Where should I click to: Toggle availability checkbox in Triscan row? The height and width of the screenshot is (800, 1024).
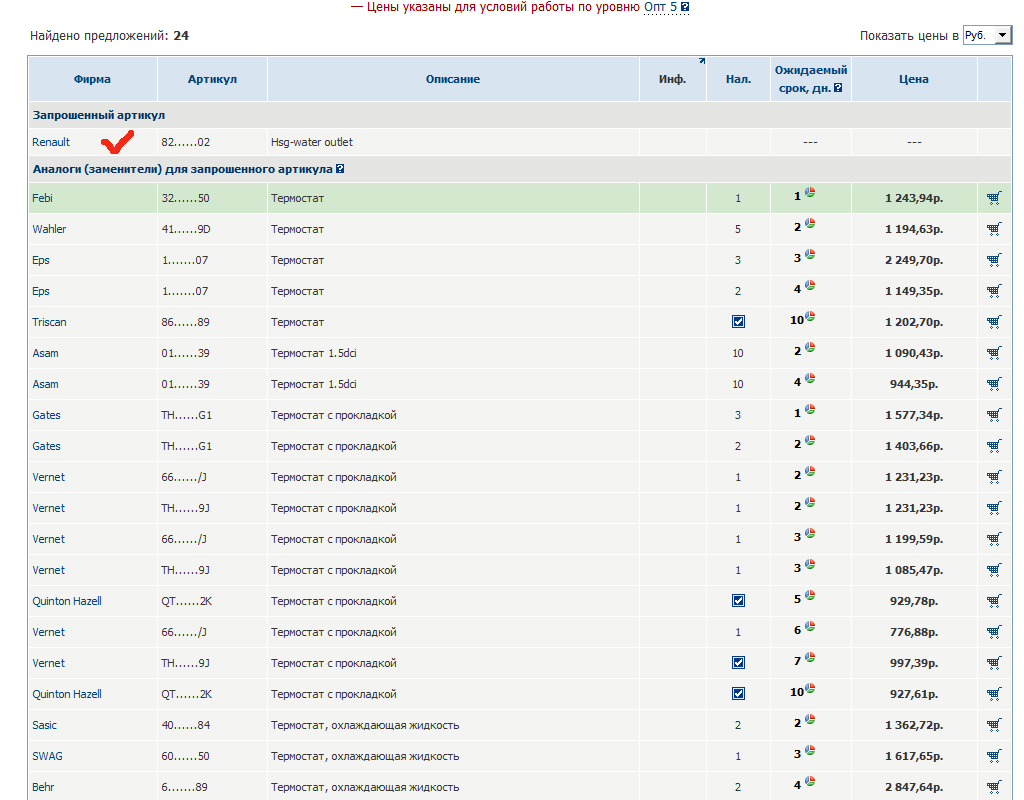coord(738,322)
